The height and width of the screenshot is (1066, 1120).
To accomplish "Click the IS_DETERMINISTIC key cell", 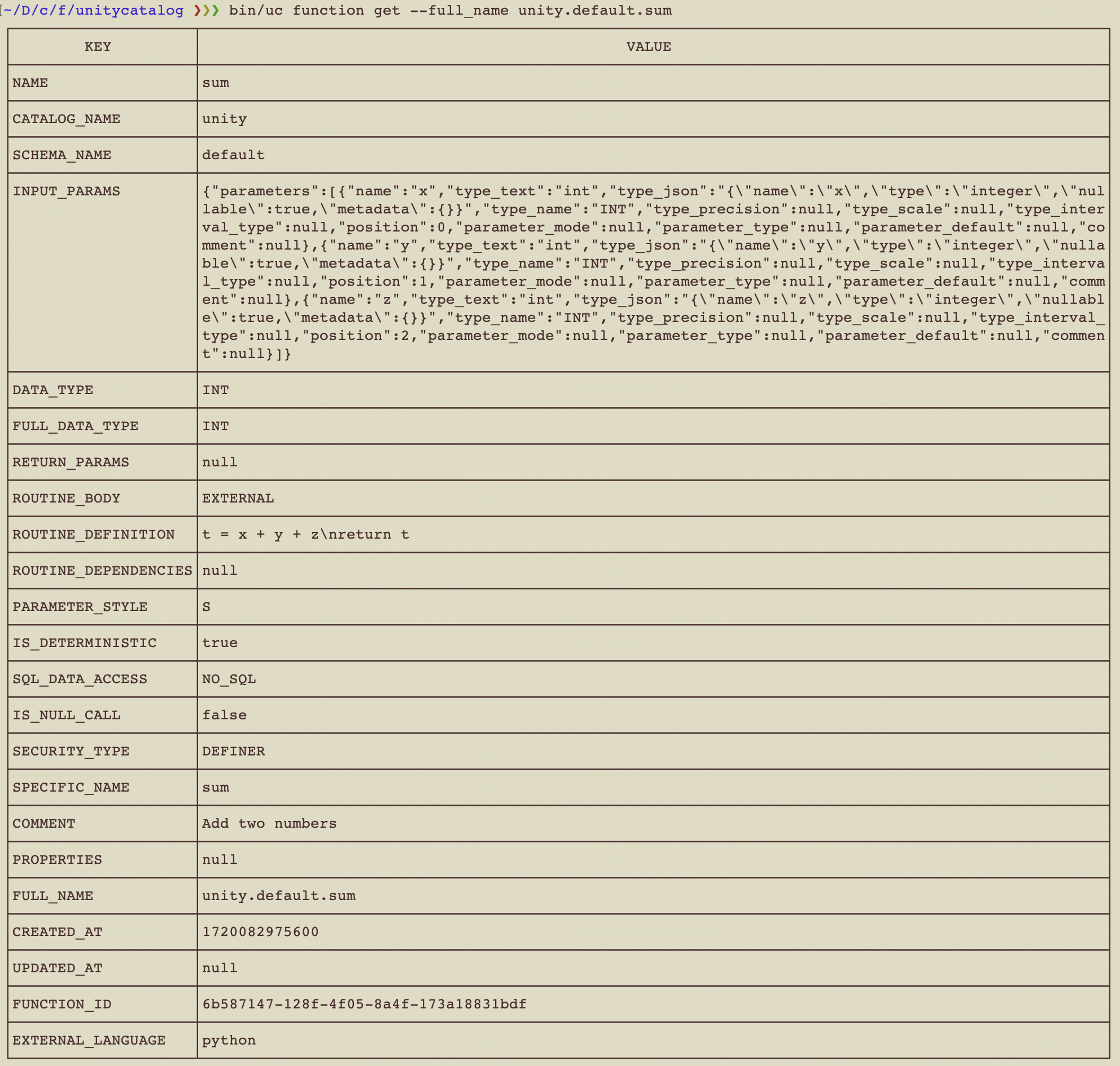I will click(x=103, y=643).
